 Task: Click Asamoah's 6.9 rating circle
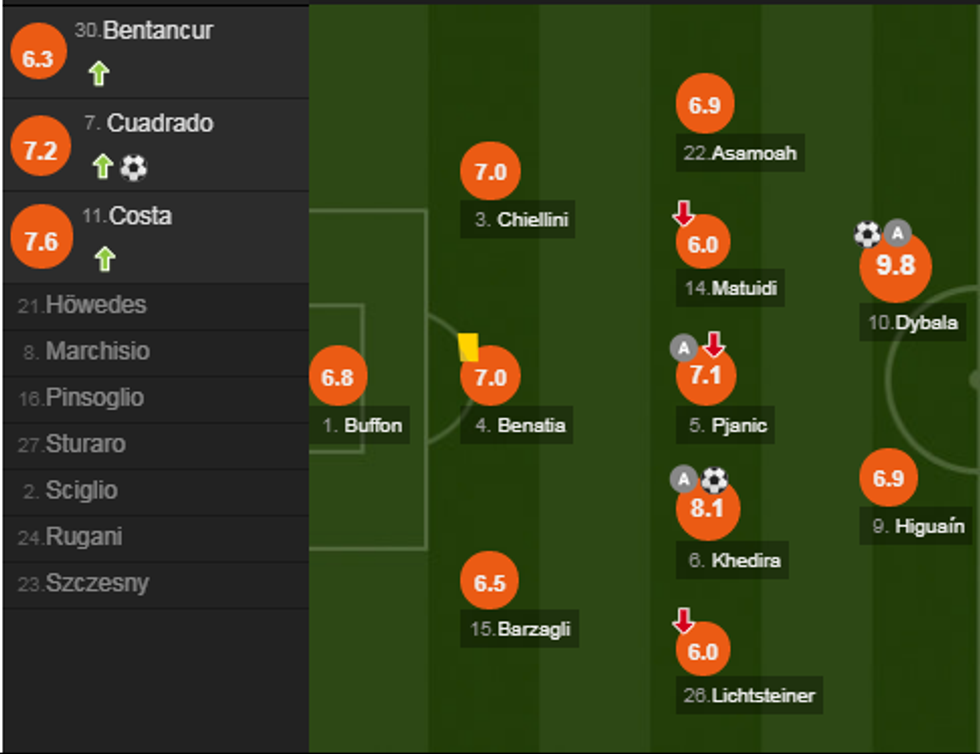[x=705, y=105]
